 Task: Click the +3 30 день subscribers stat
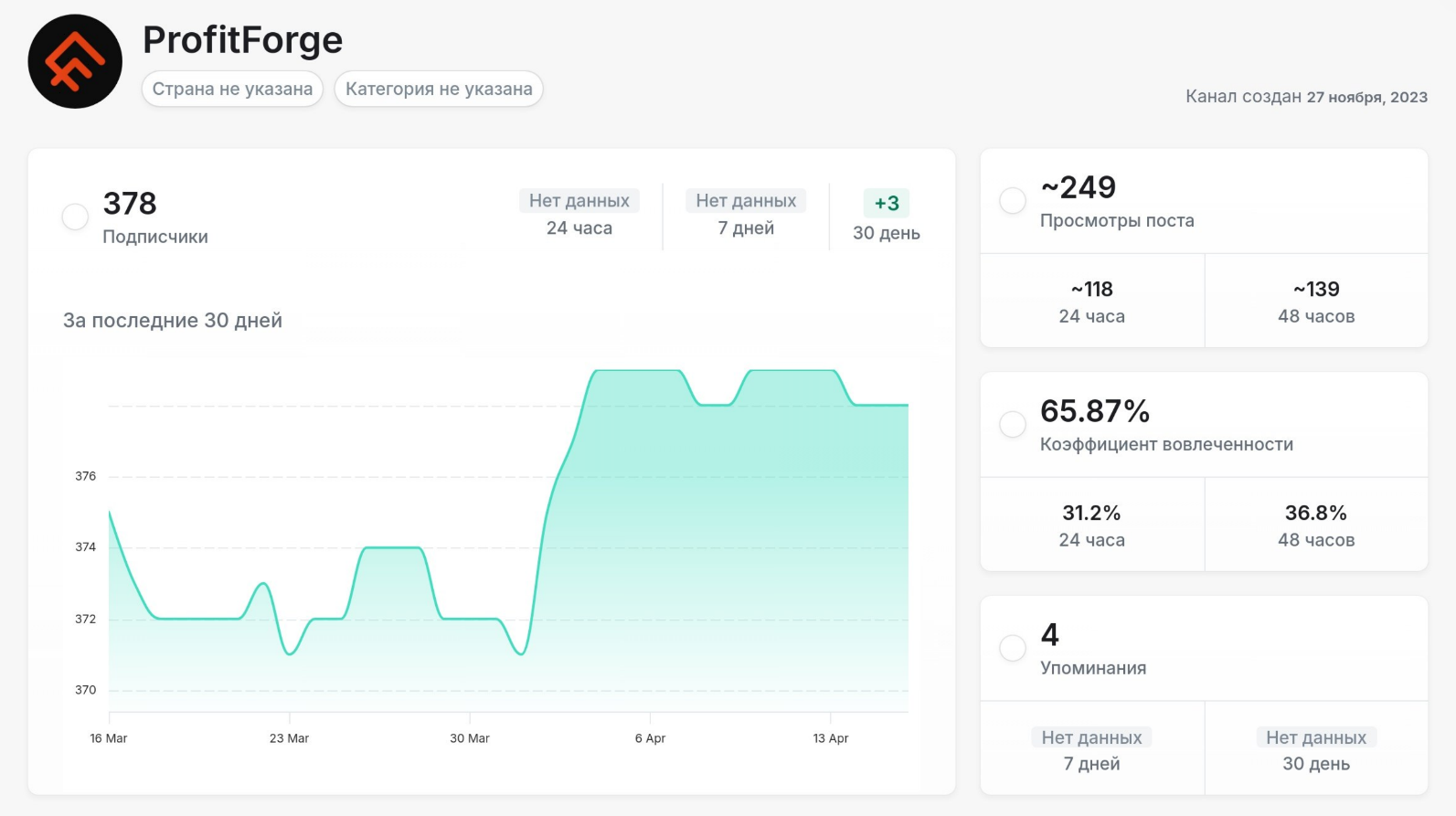tap(886, 217)
